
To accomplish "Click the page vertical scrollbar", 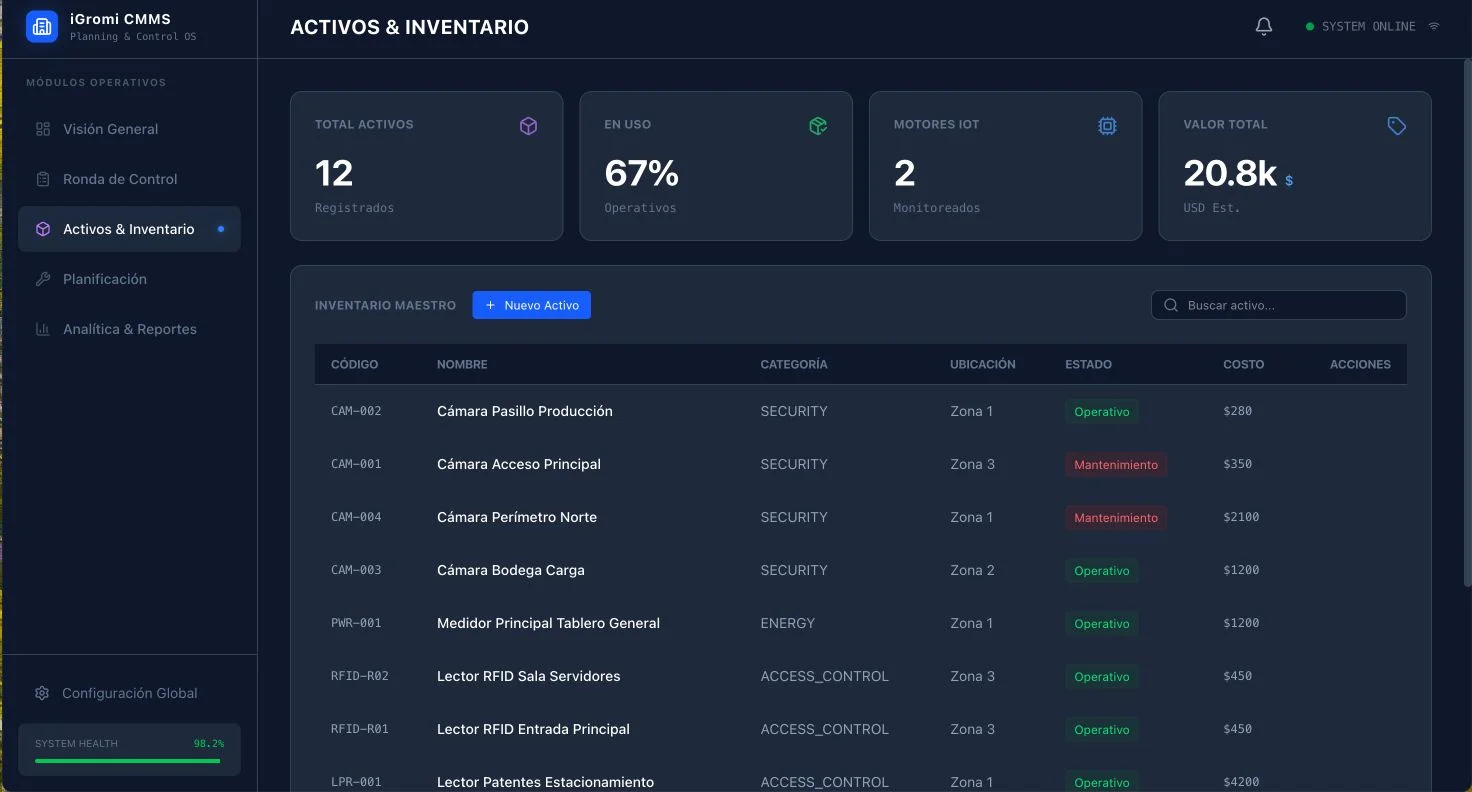I will coord(1466,320).
